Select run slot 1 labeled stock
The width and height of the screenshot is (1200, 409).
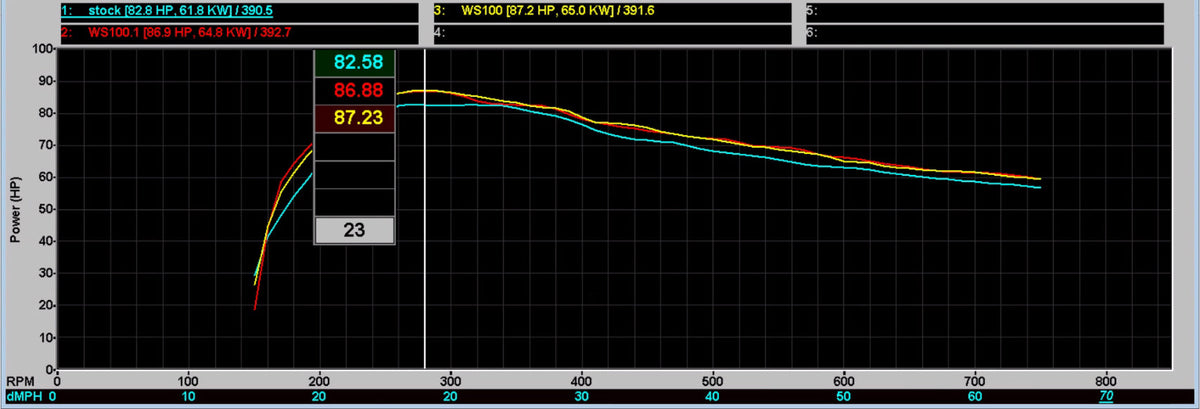(238, 11)
